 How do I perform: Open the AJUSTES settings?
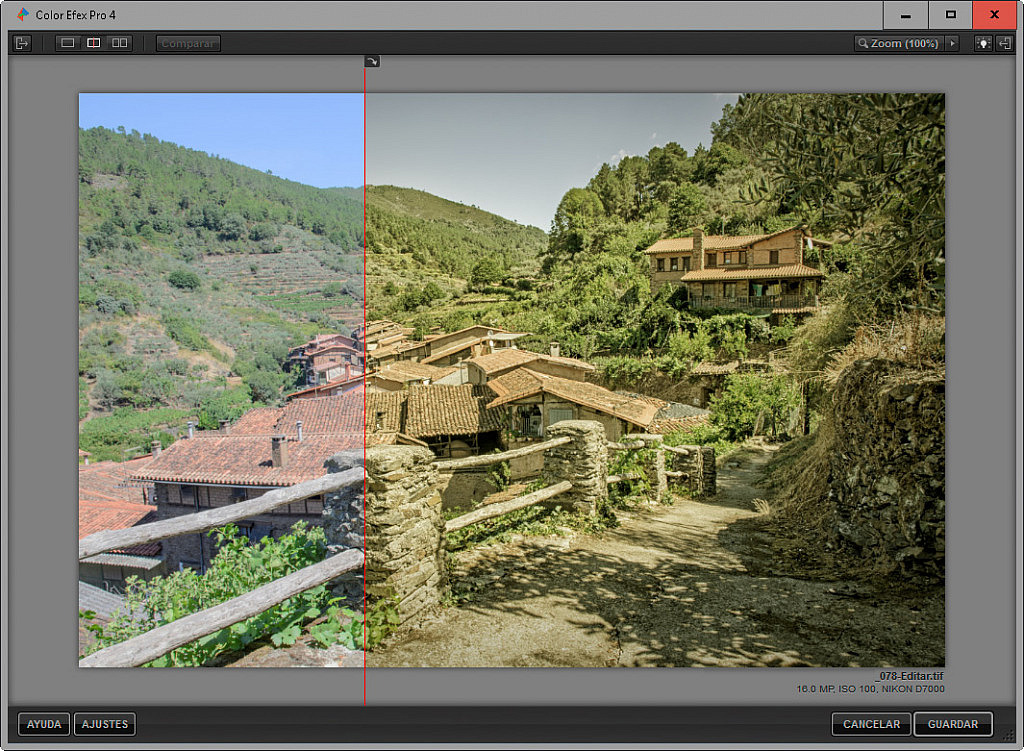coord(104,724)
